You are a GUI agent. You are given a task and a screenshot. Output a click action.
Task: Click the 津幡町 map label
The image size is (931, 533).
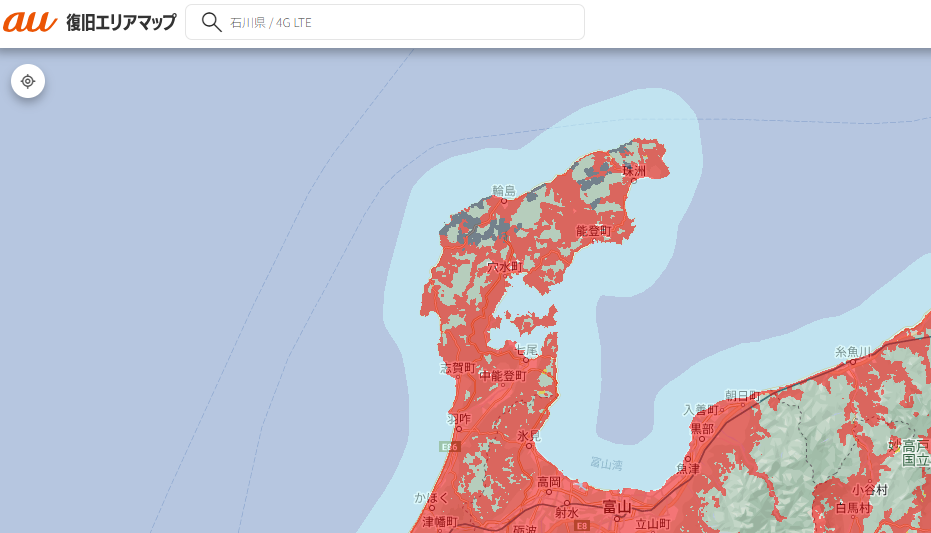(x=440, y=522)
